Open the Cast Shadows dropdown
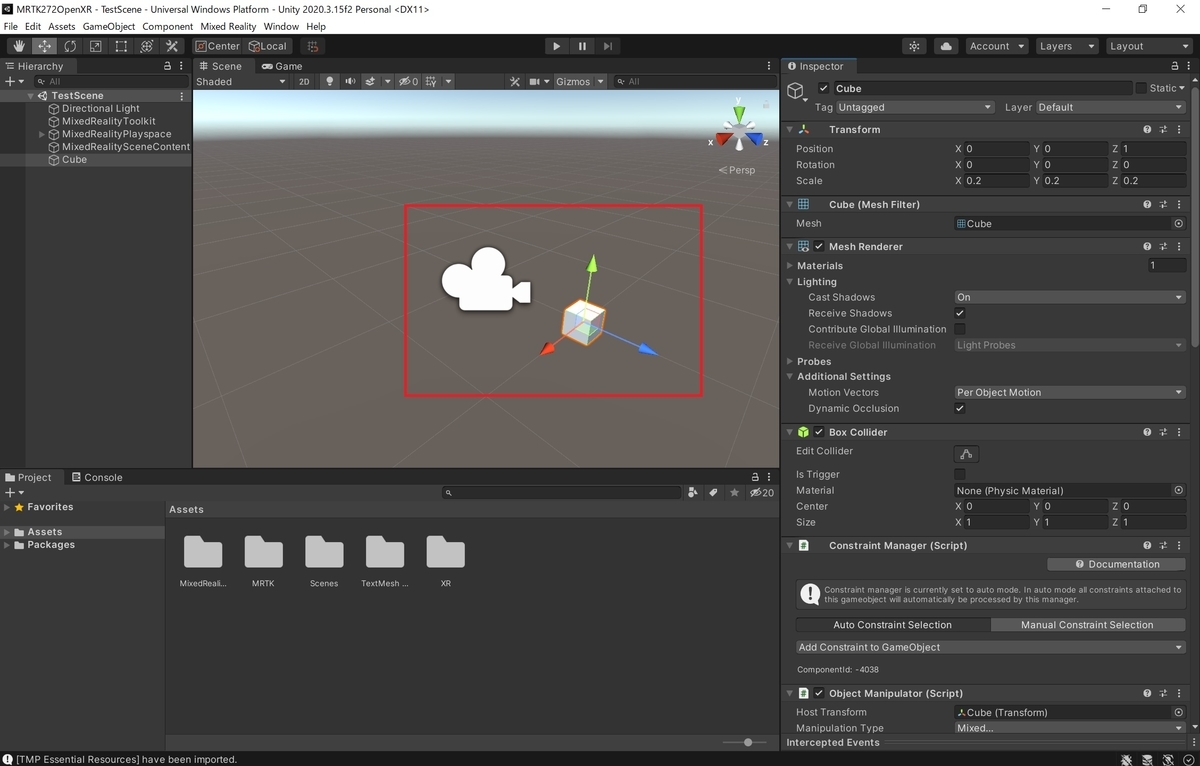The height and width of the screenshot is (766, 1200). tap(1070, 297)
